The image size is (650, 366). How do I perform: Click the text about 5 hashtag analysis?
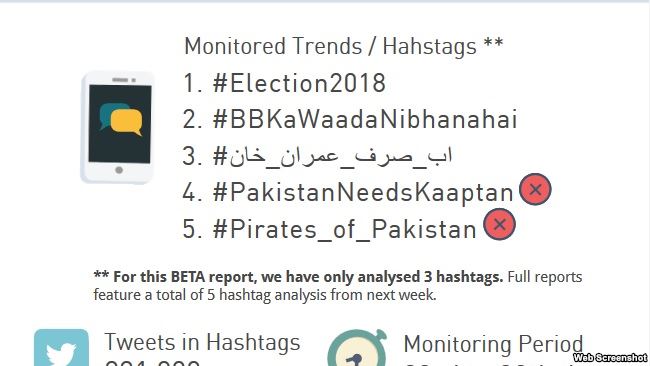pyautogui.click(x=265, y=295)
